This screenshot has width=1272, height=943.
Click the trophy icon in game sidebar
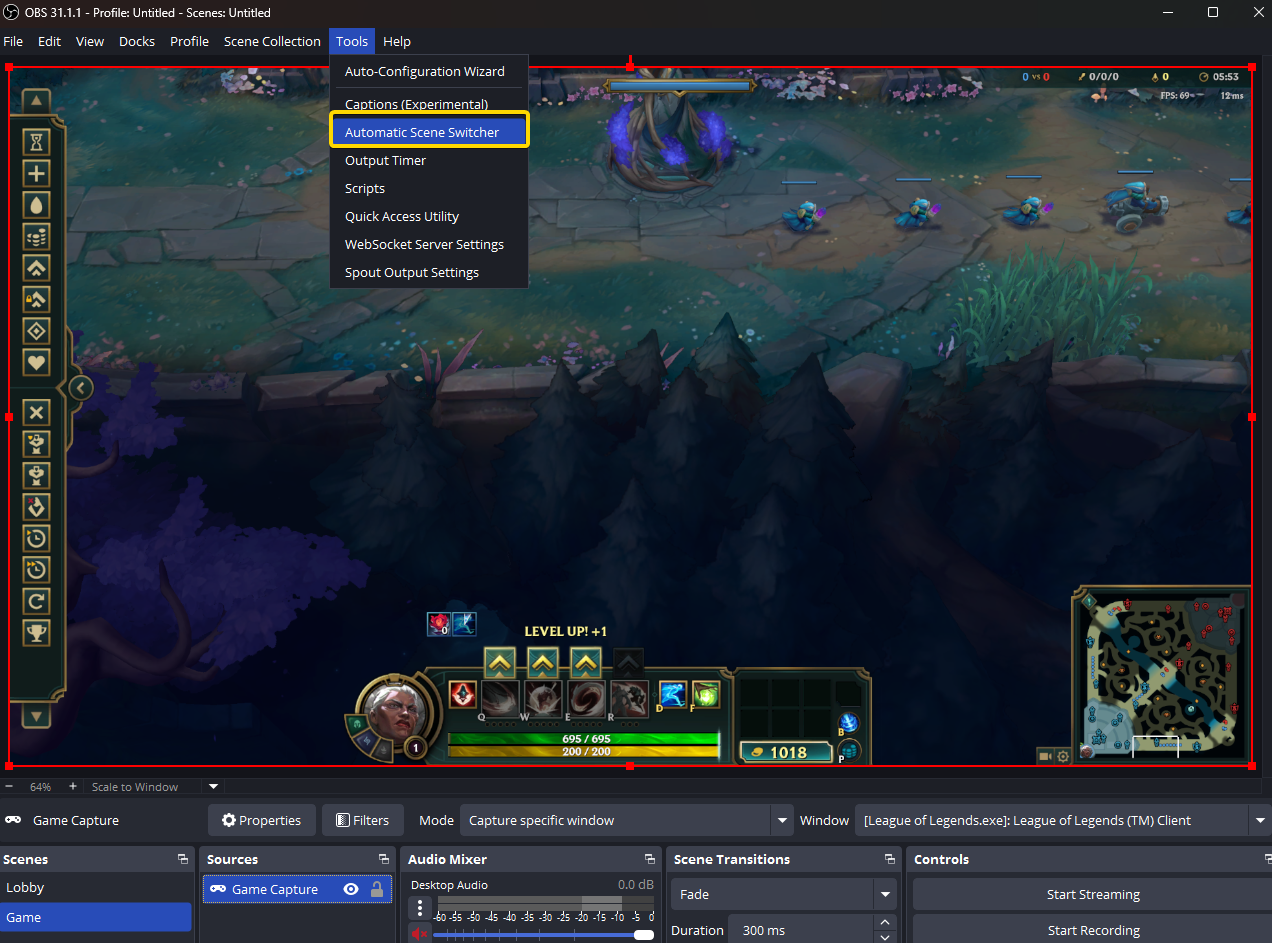click(x=37, y=632)
